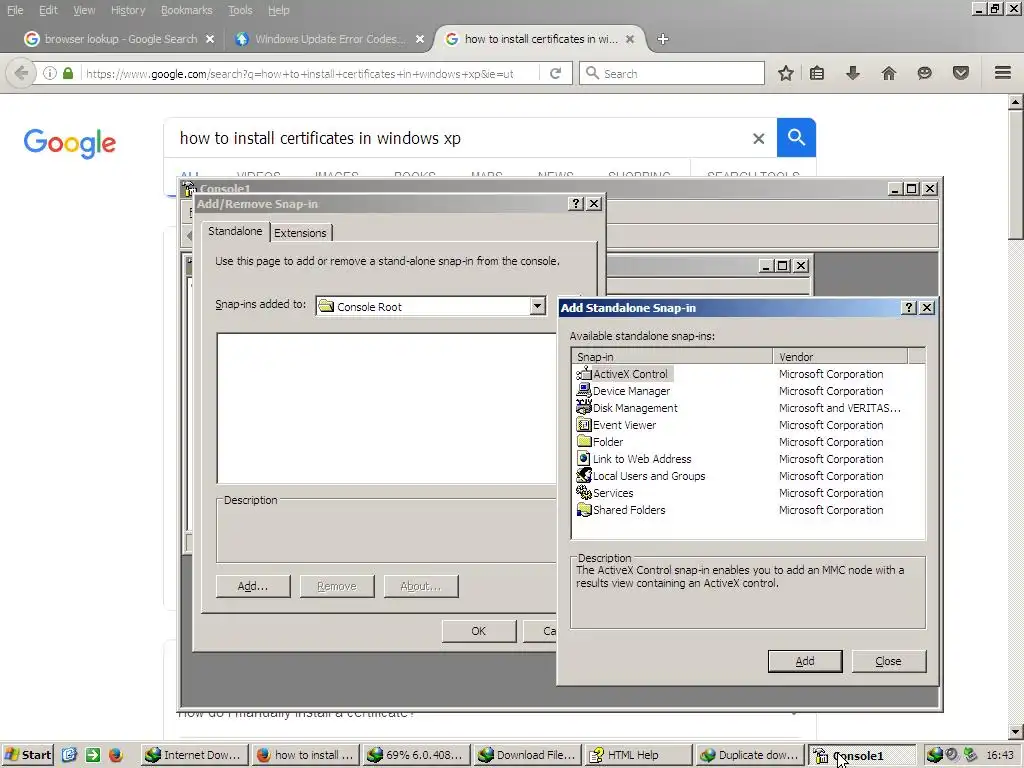The height and width of the screenshot is (768, 1024).
Task: Click the help question mark in Add/Remove Snap-in
Action: [x=575, y=204]
